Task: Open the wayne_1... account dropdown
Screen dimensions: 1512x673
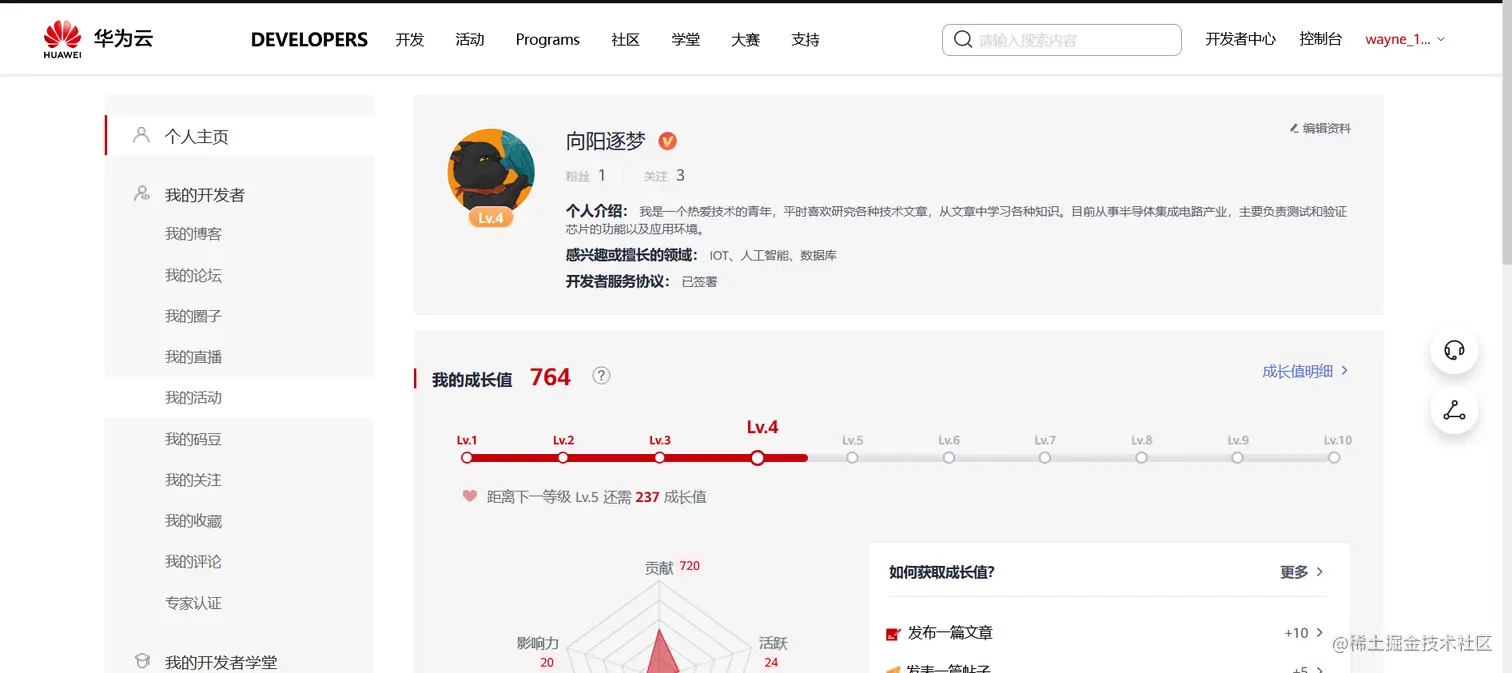Action: [x=1405, y=40]
